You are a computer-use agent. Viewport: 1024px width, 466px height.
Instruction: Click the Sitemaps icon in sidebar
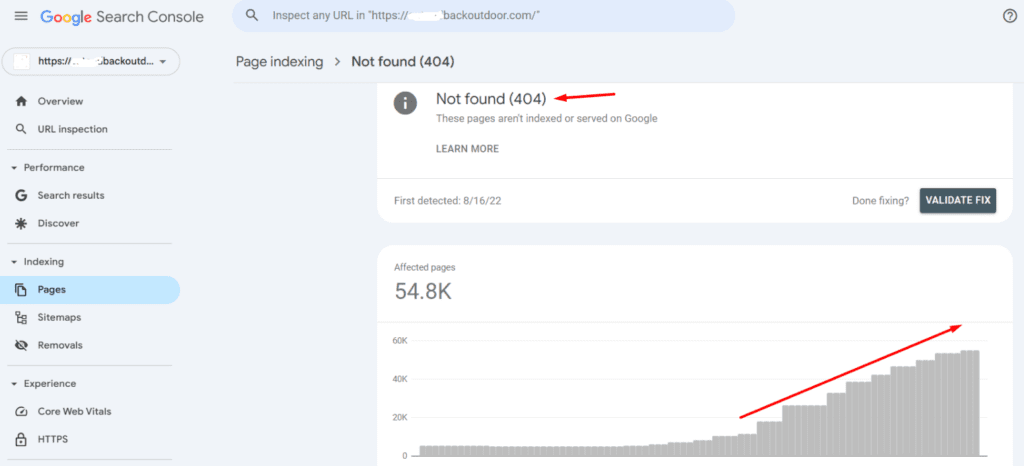click(21, 317)
